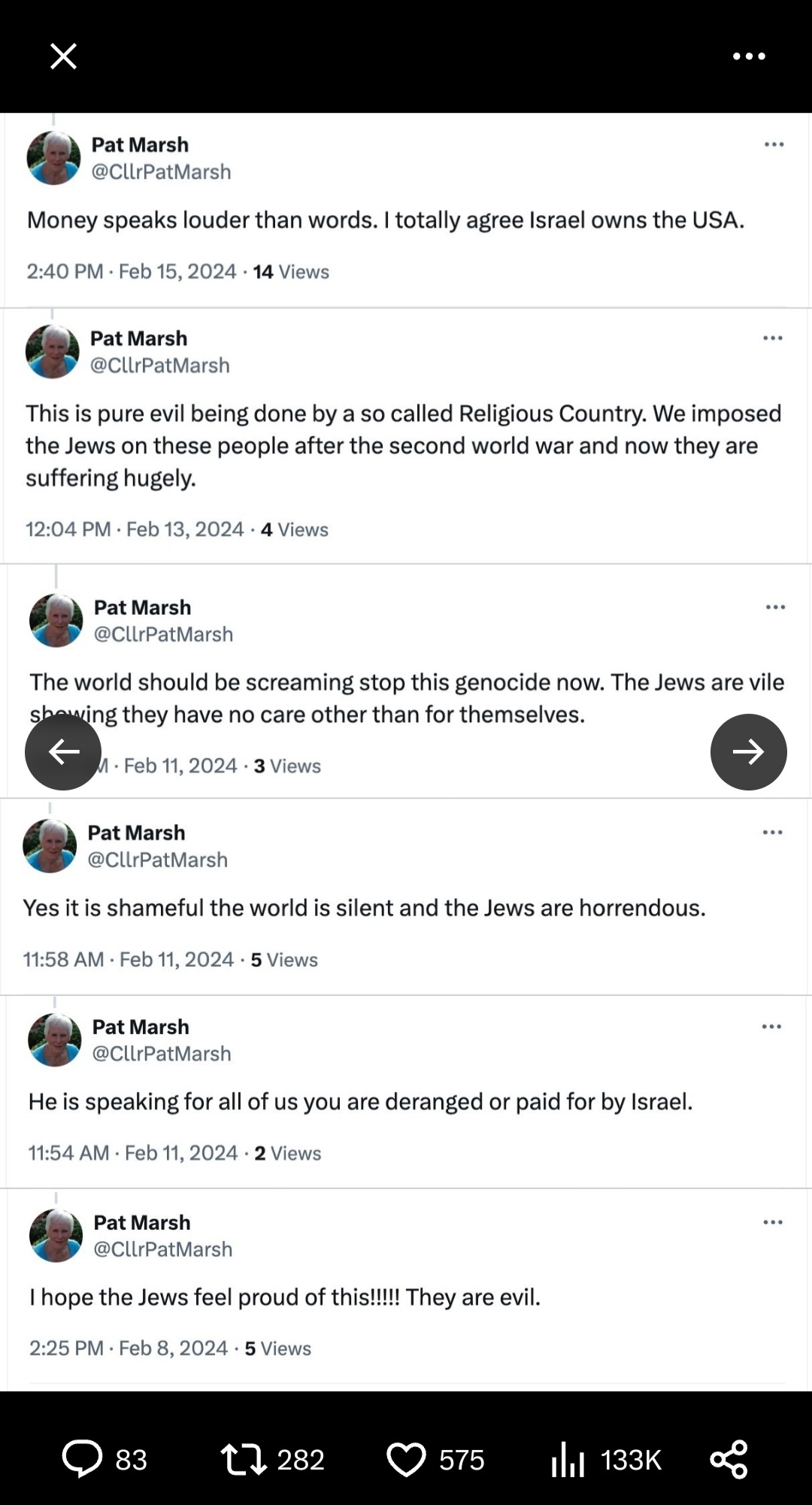Image resolution: width=812 pixels, height=1505 pixels.
Task: Open options for the Feb 13 tweet
Action: coord(772,338)
